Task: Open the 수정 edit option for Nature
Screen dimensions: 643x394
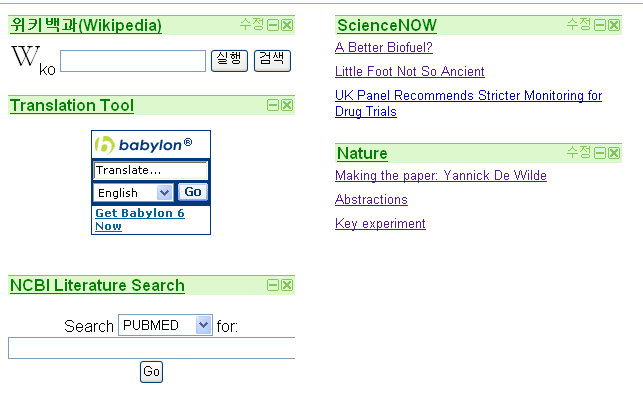Action: pos(579,152)
